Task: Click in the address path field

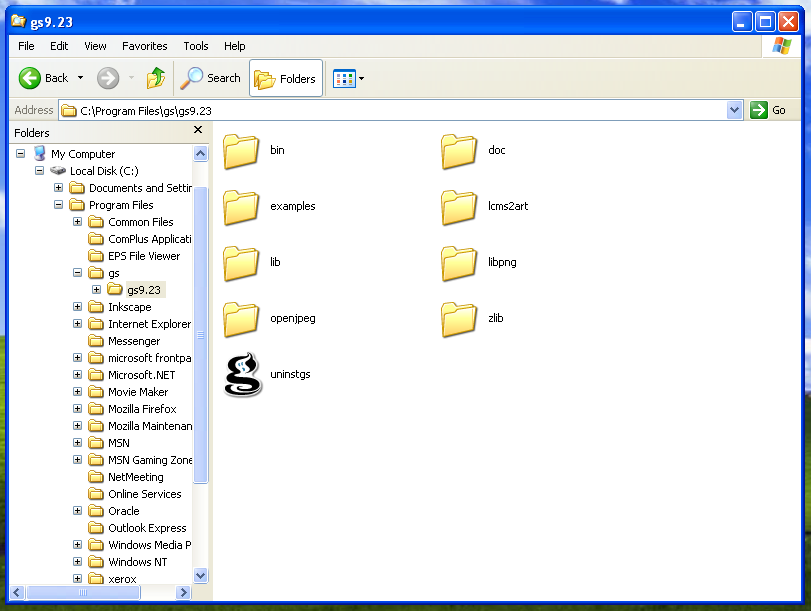Action: pos(393,111)
